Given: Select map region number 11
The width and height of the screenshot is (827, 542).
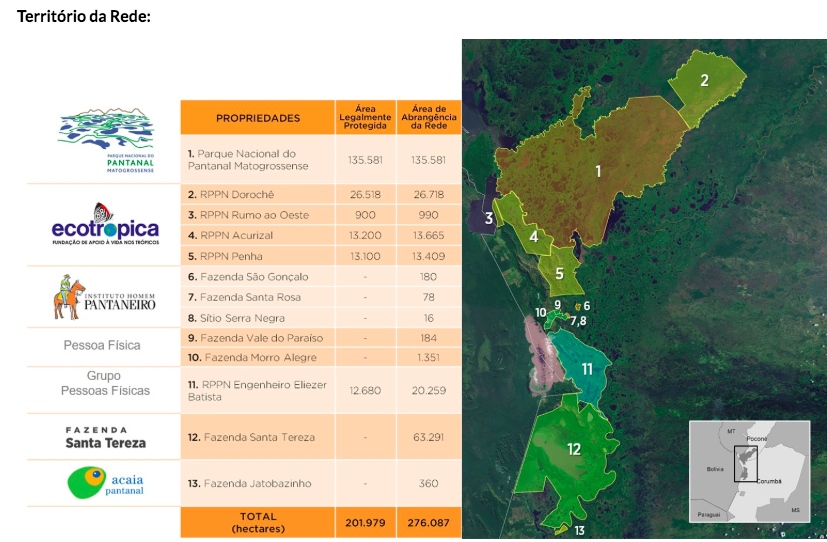Looking at the screenshot, I should pos(587,369).
